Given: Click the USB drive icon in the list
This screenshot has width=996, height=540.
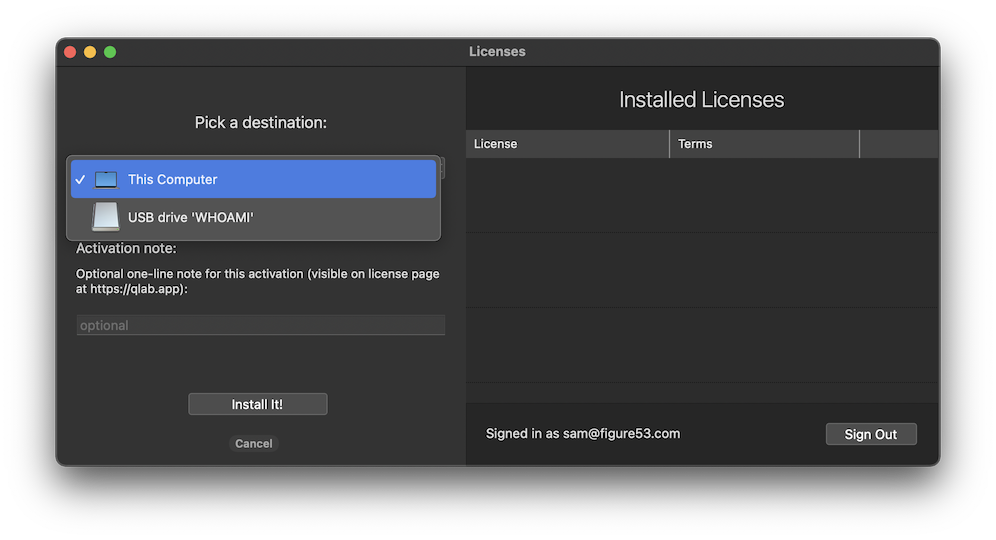Looking at the screenshot, I should click(106, 217).
